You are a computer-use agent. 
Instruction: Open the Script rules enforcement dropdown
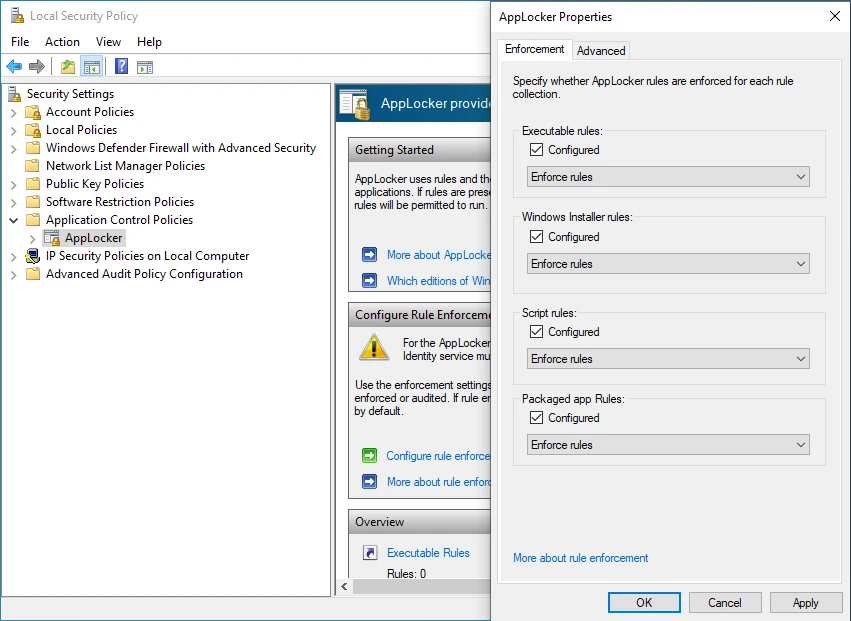point(668,359)
